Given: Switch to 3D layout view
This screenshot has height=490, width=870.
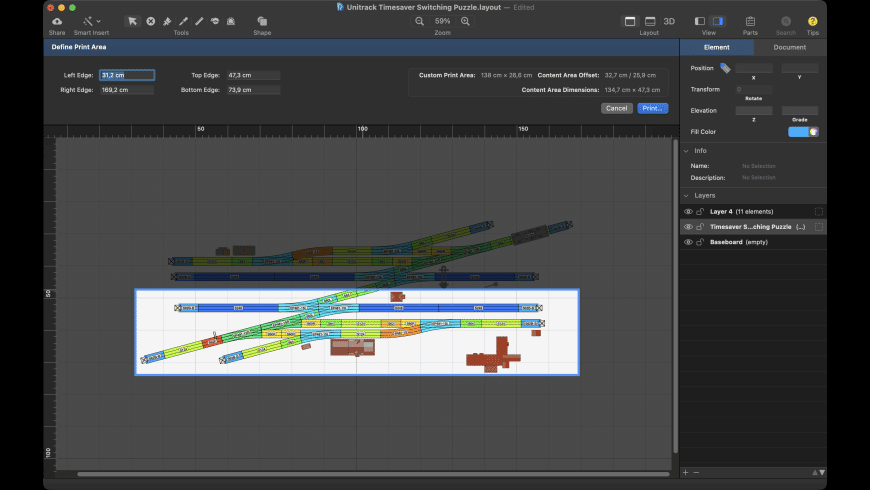Looking at the screenshot, I should click(669, 21).
